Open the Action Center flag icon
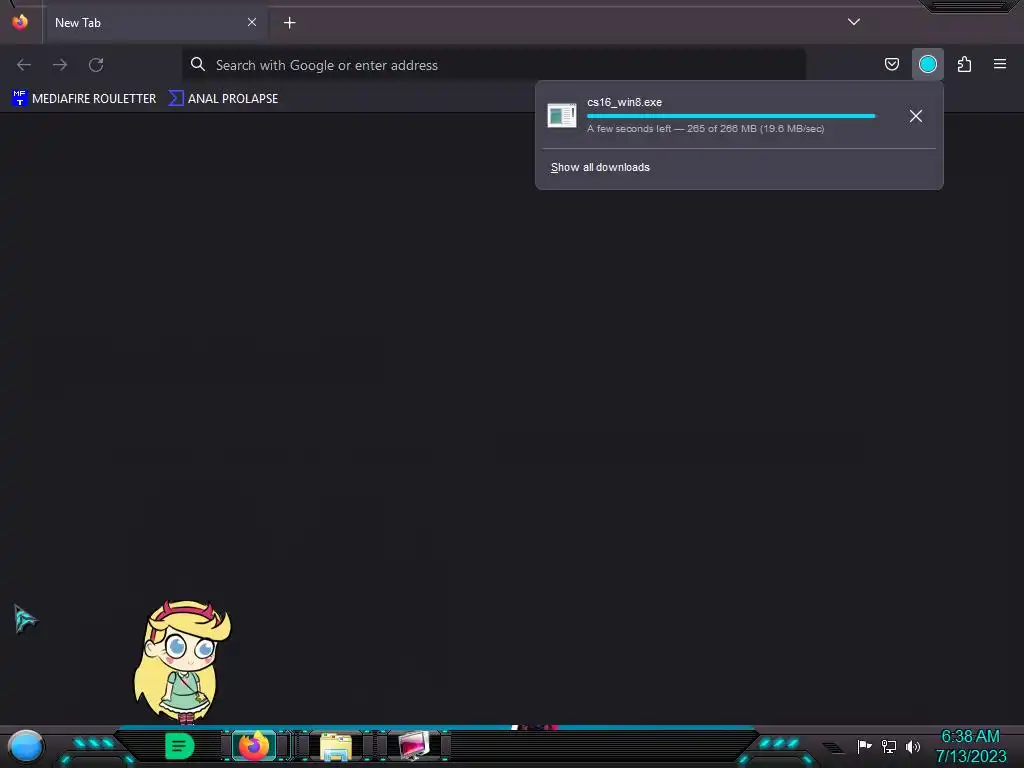Screen dimensions: 1024x768 864,746
